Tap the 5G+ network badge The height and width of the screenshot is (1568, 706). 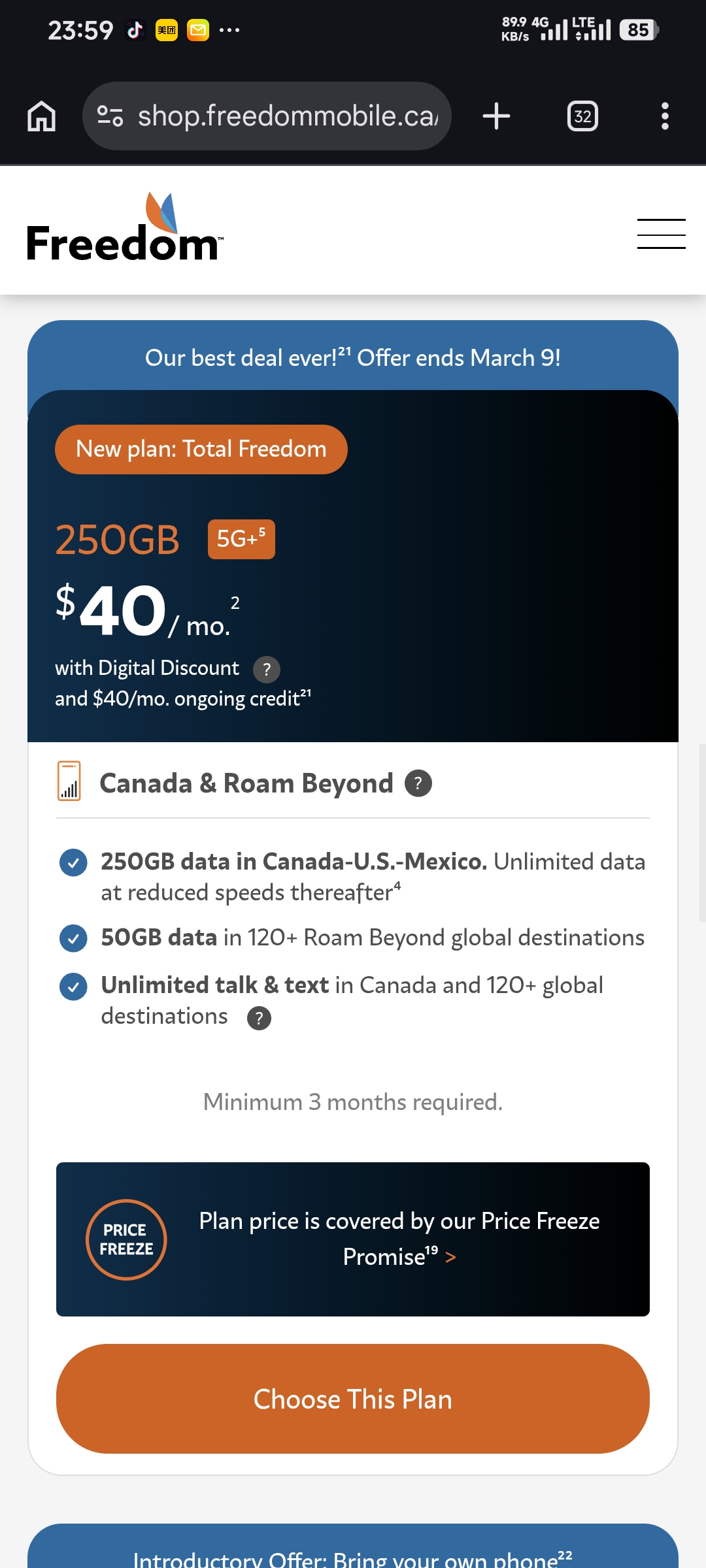tap(241, 540)
